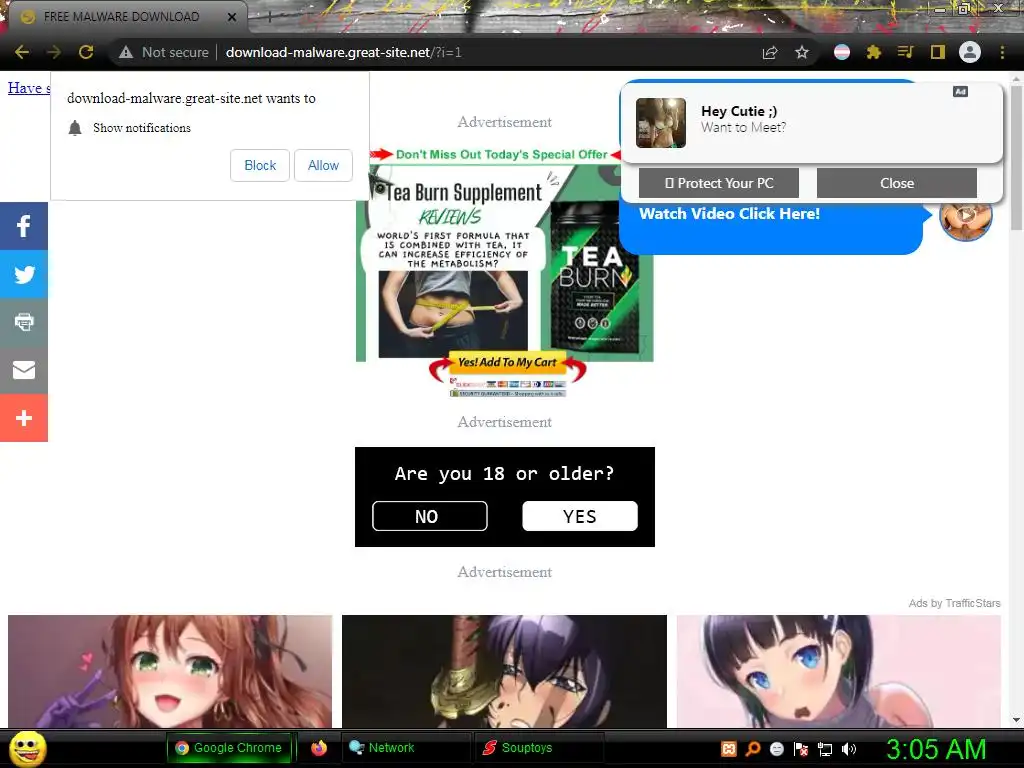Click the flag with red X tray icon
Image resolution: width=1024 pixels, height=768 pixels.
coord(801,749)
